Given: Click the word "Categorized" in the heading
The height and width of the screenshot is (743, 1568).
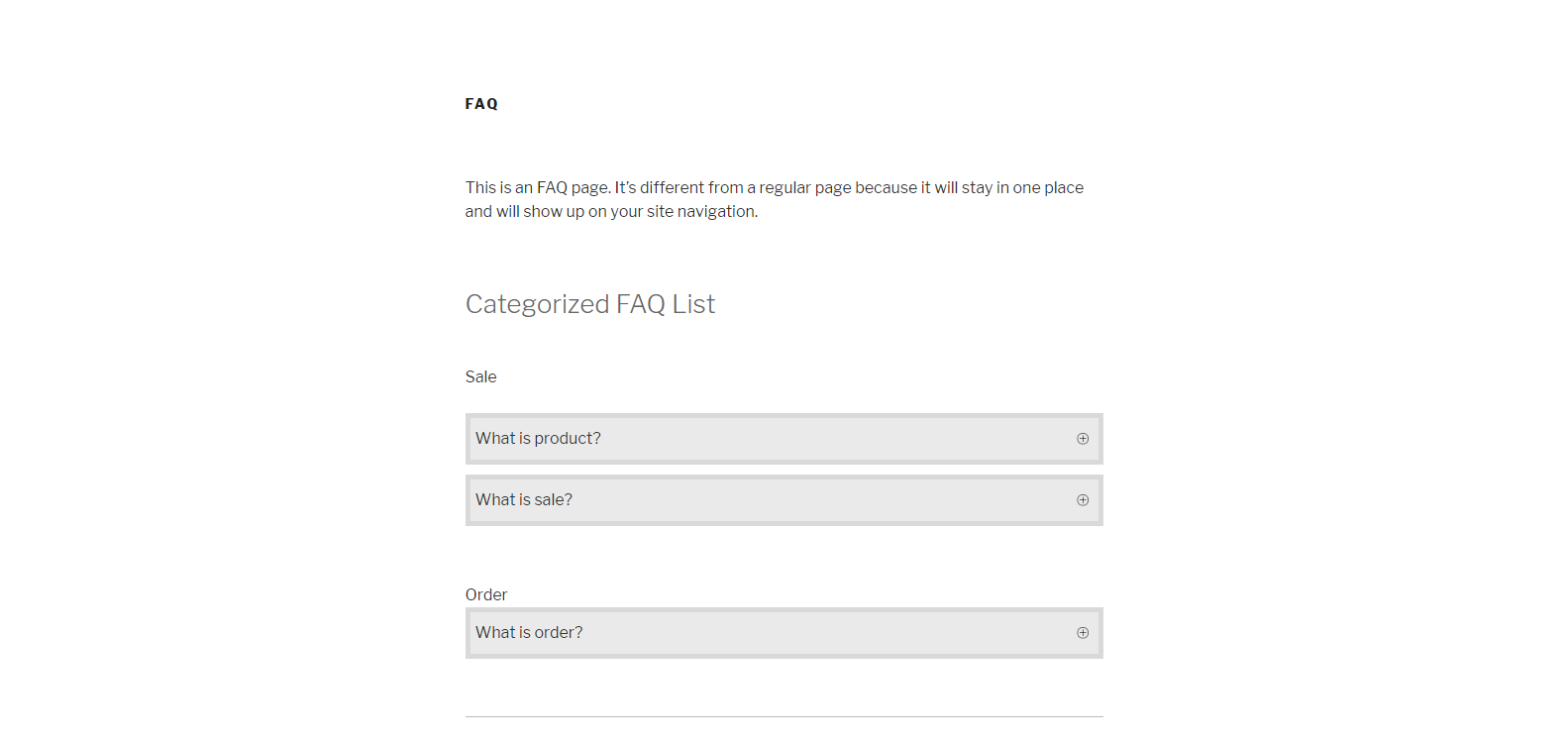Looking at the screenshot, I should click(x=537, y=304).
